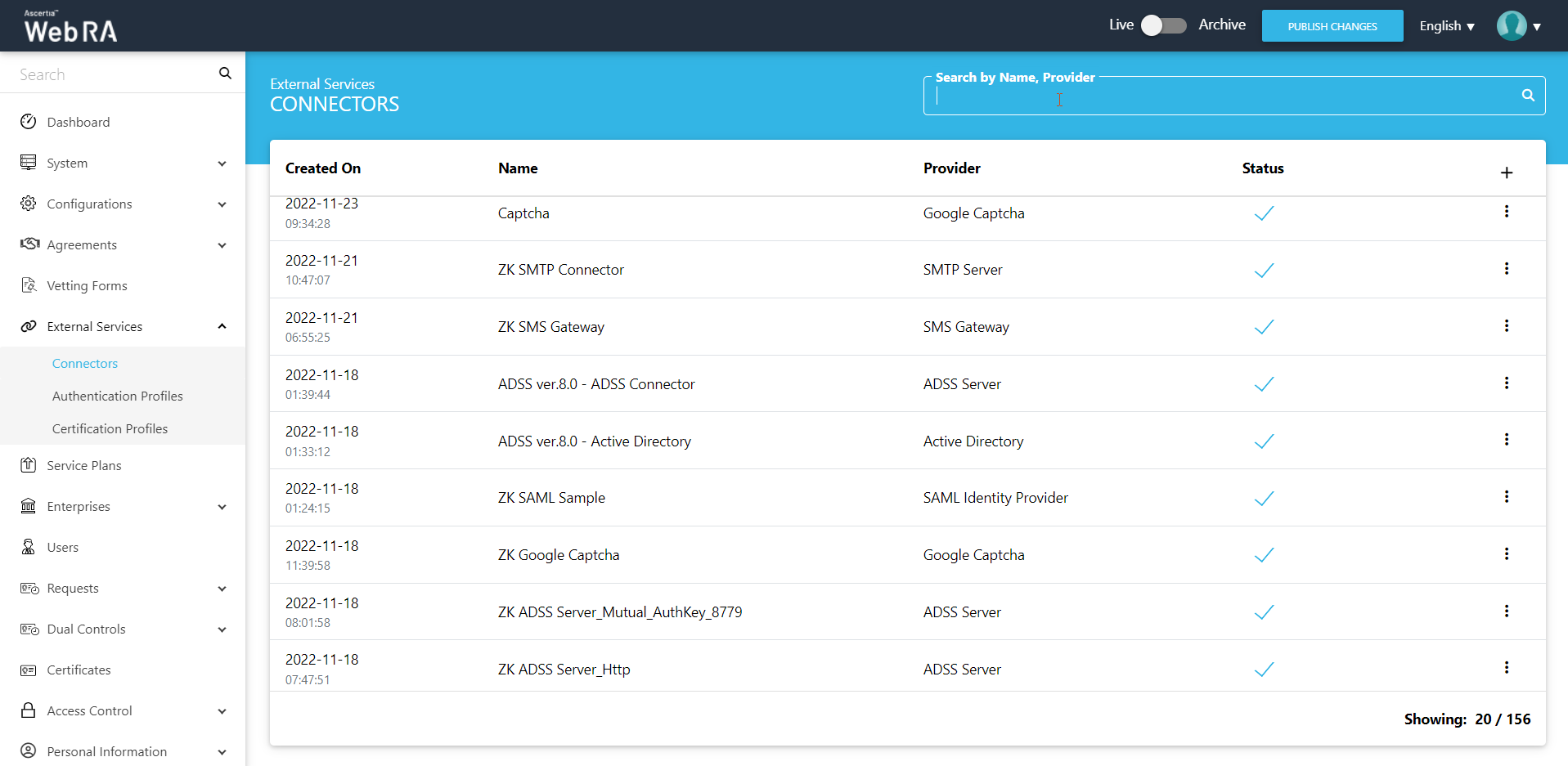This screenshot has width=1568, height=766.
Task: Expand the Personal Information menu chevron
Action: pyautogui.click(x=222, y=752)
